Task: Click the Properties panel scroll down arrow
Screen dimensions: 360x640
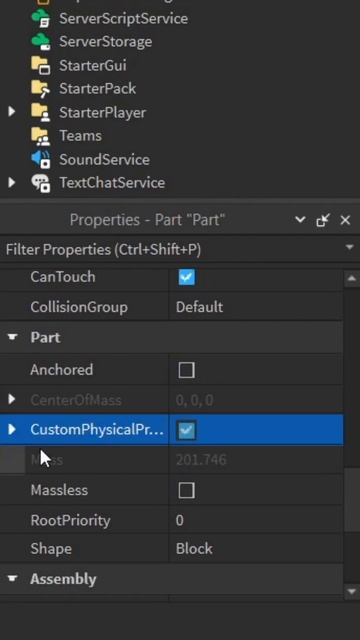Action: [351, 591]
